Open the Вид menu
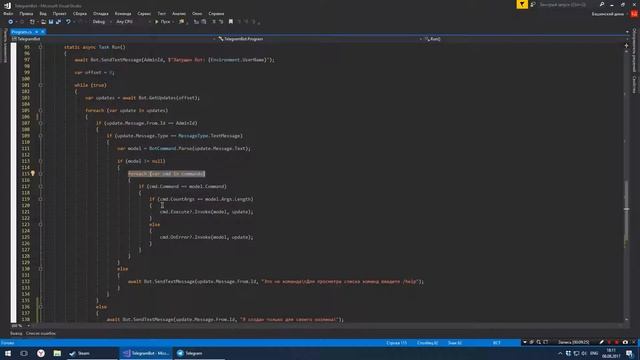 tap(43, 13)
